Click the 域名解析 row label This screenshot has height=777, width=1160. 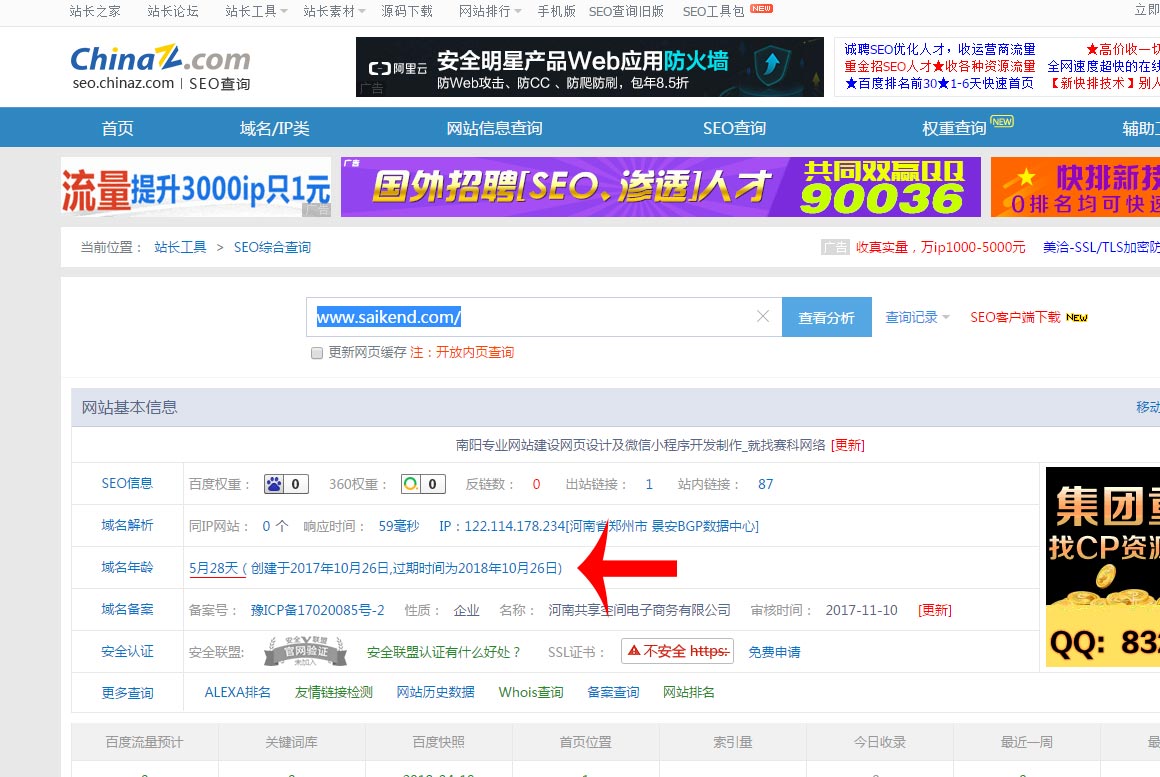(x=127, y=525)
